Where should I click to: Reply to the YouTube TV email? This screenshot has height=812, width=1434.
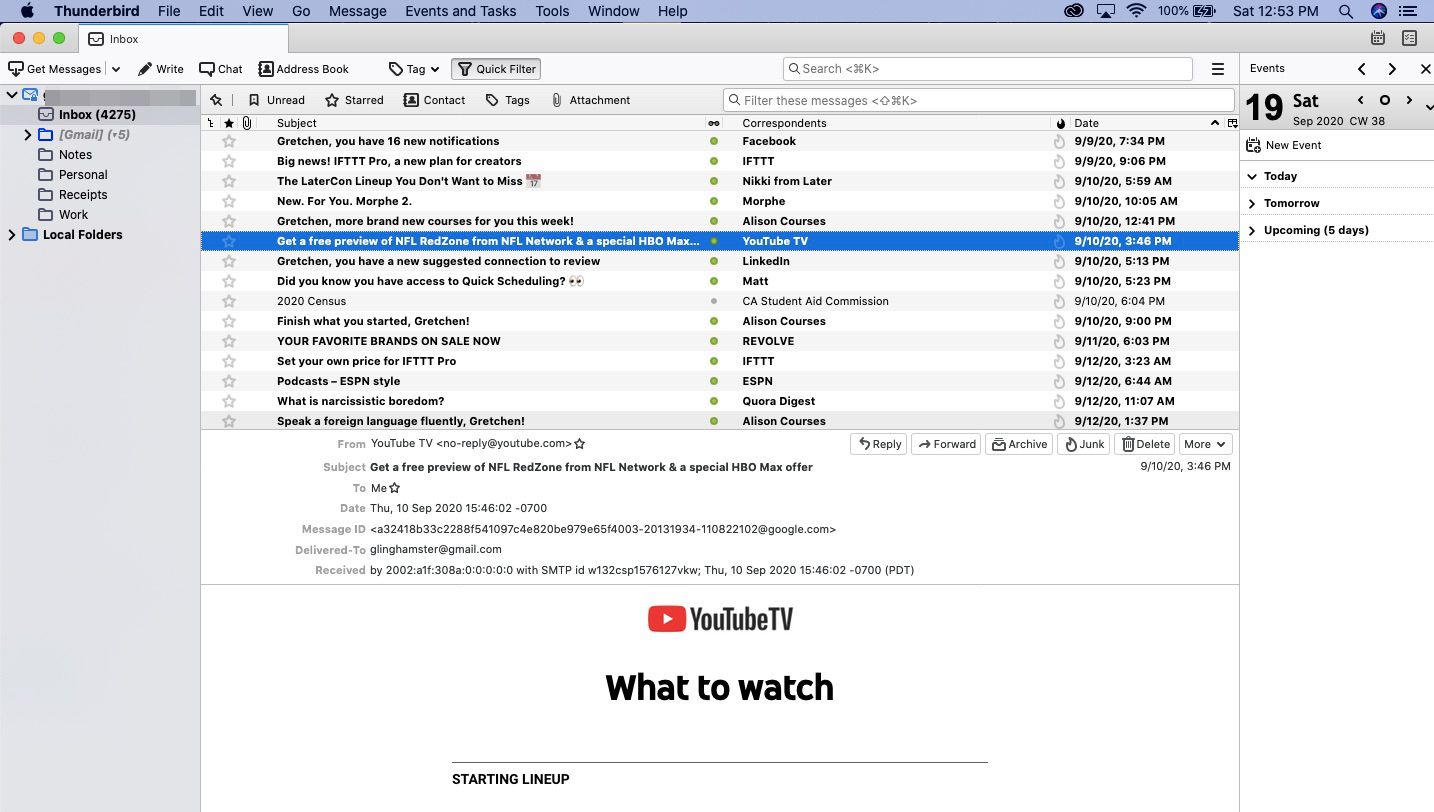point(877,444)
